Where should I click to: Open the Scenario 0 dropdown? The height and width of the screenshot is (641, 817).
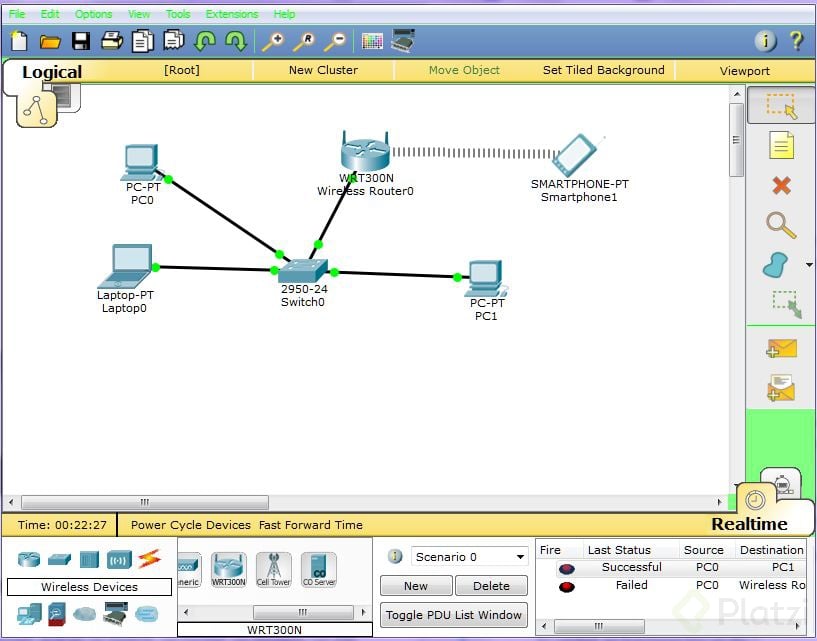tap(469, 557)
